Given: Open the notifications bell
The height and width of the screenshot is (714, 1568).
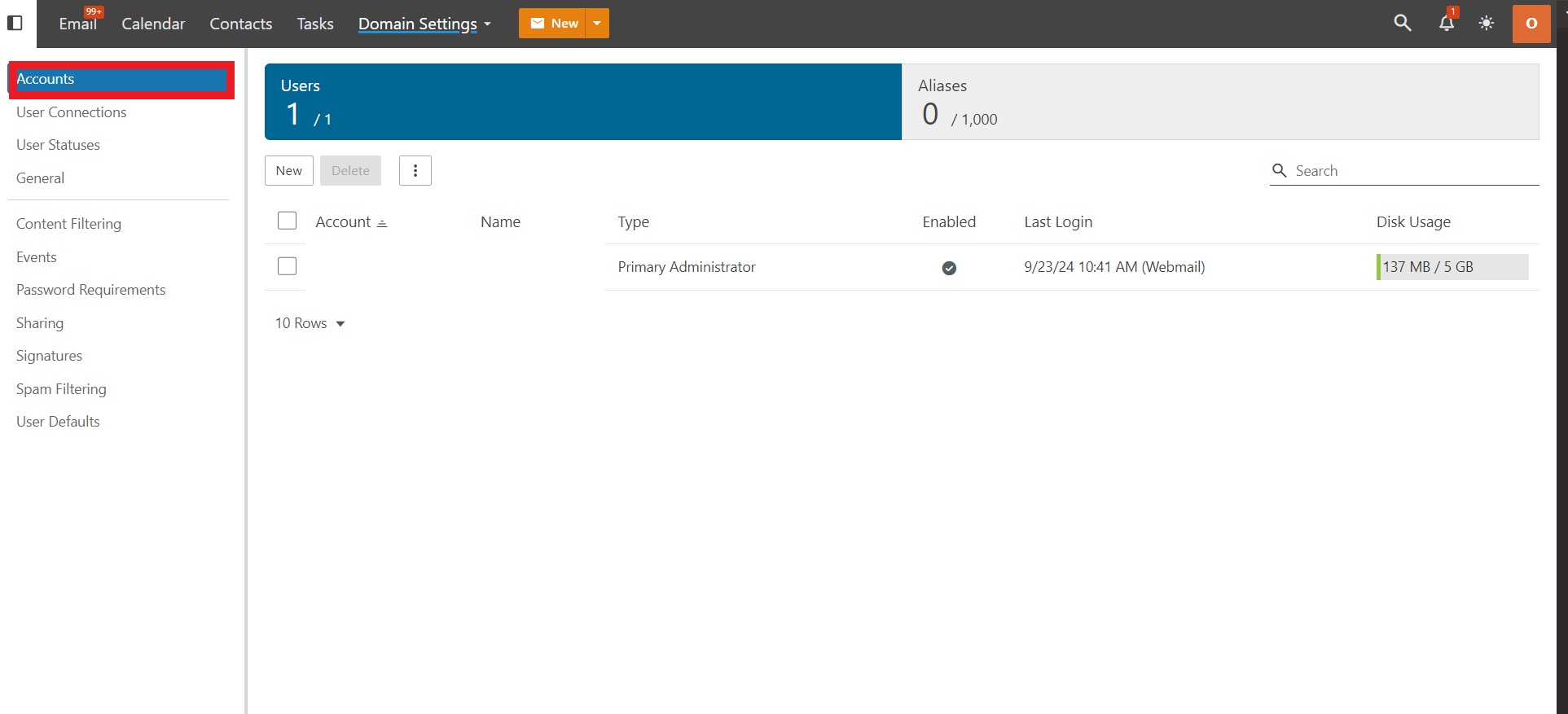Looking at the screenshot, I should [1447, 23].
